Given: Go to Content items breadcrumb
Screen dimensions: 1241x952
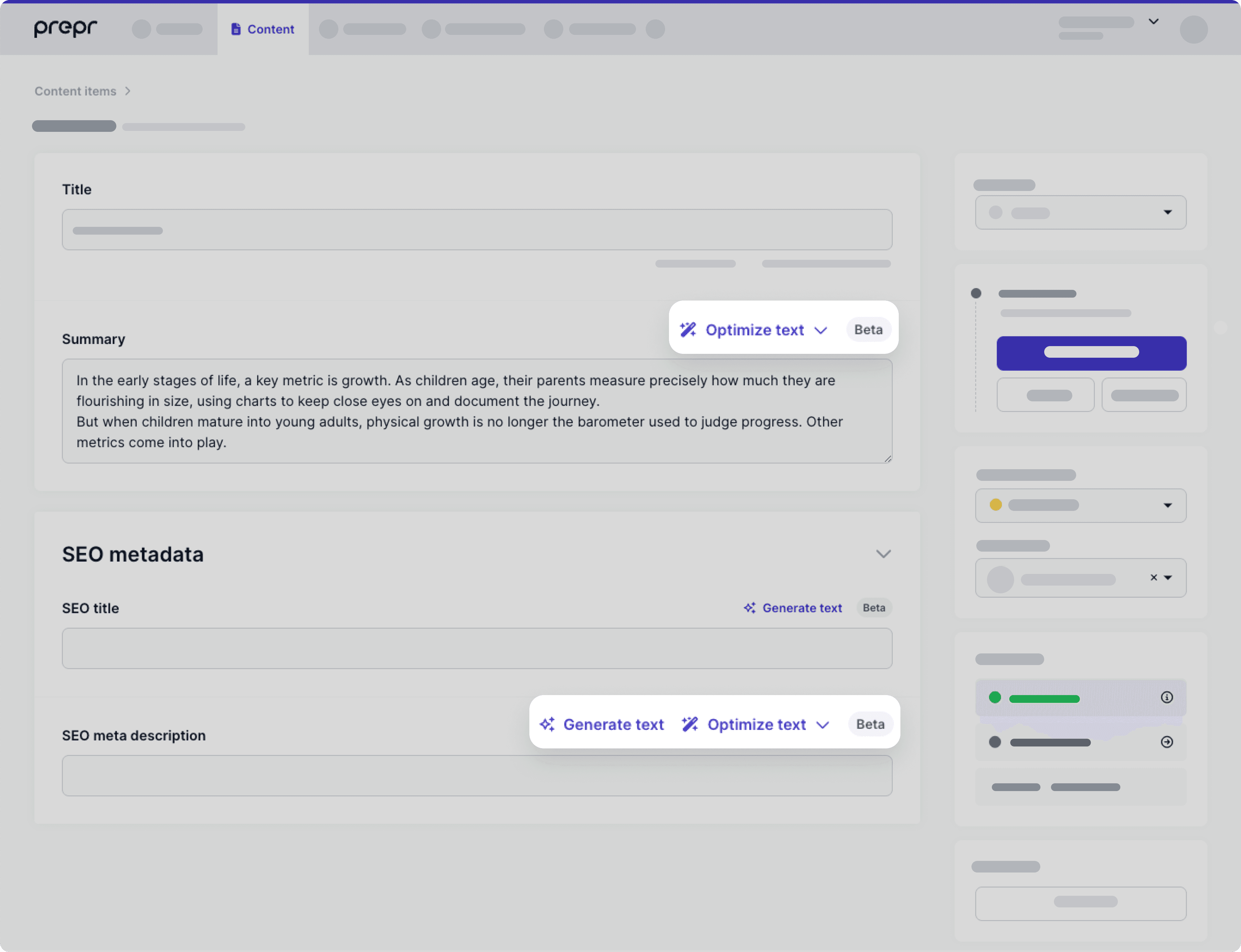Looking at the screenshot, I should click(x=75, y=91).
